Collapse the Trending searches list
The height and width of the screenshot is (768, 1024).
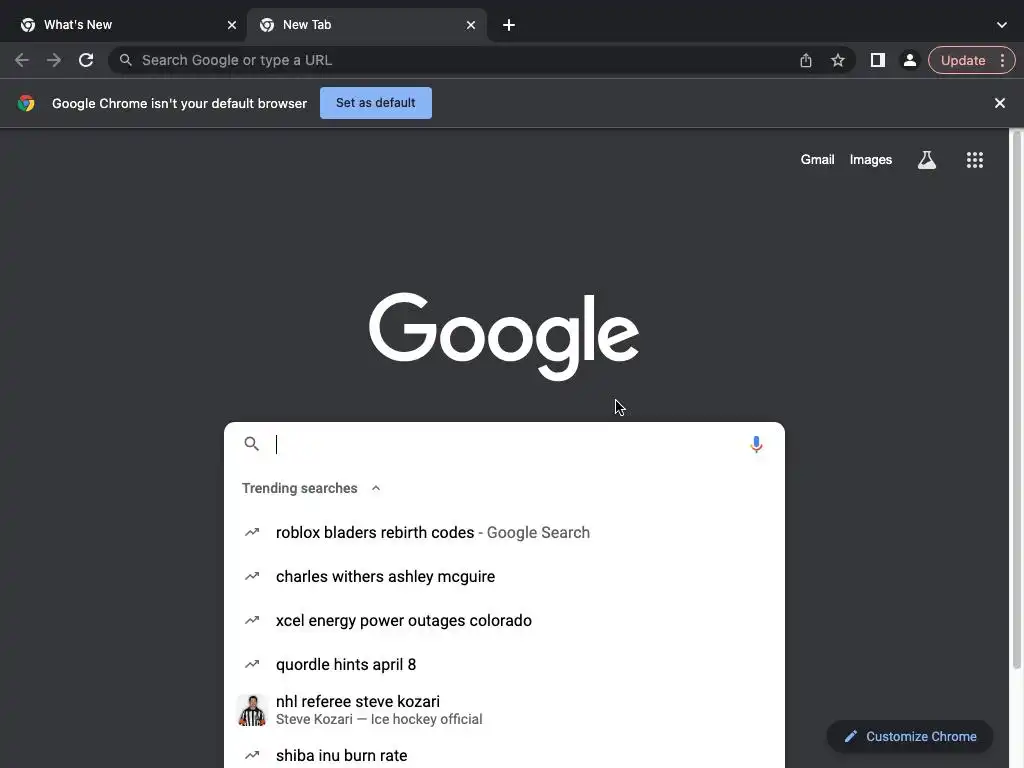(376, 488)
